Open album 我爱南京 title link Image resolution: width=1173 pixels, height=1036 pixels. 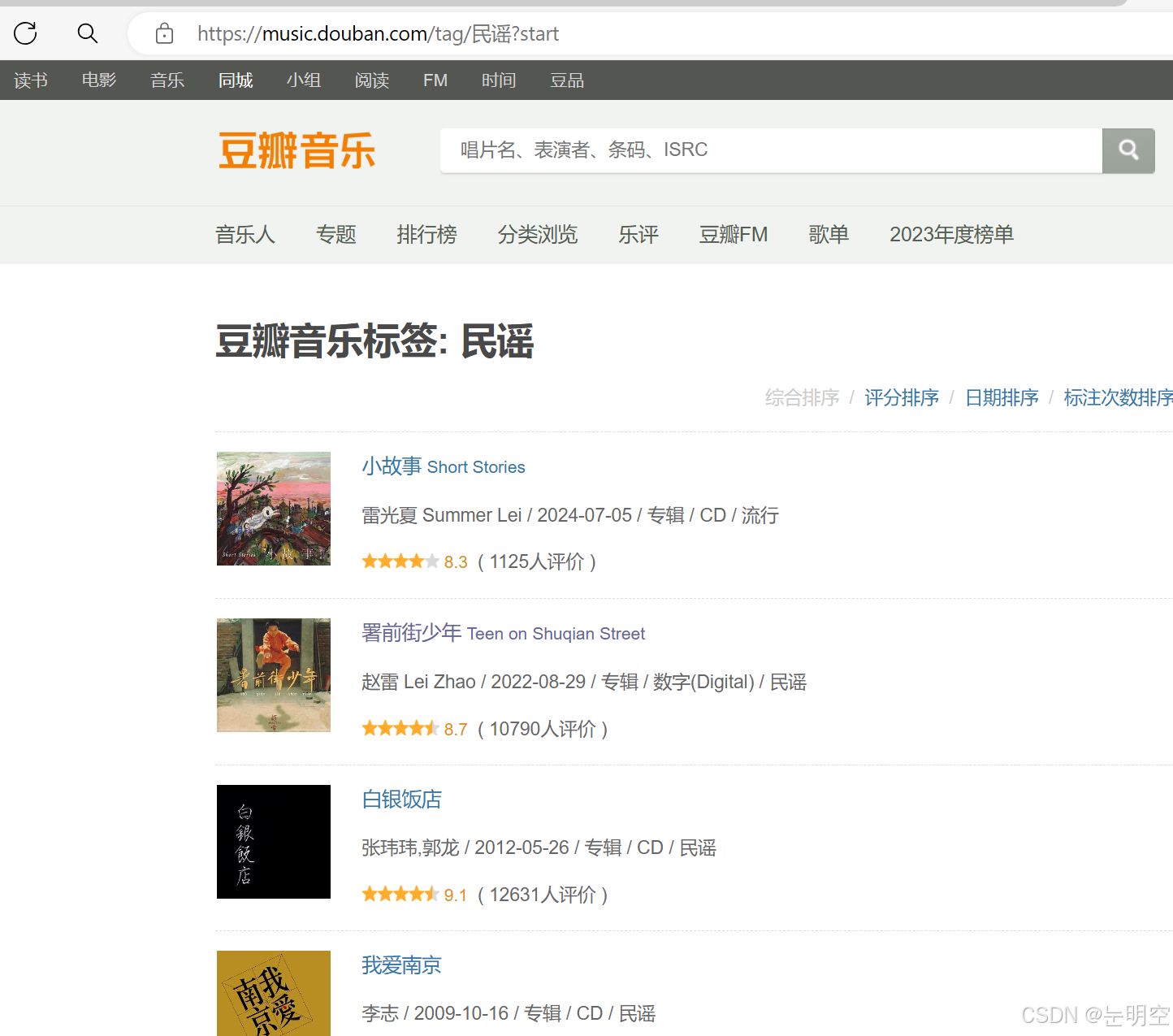tap(401, 965)
